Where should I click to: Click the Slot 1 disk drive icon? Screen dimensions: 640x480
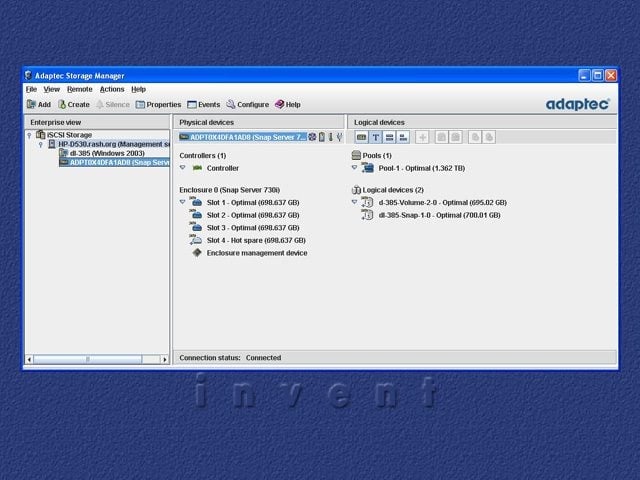(196, 202)
